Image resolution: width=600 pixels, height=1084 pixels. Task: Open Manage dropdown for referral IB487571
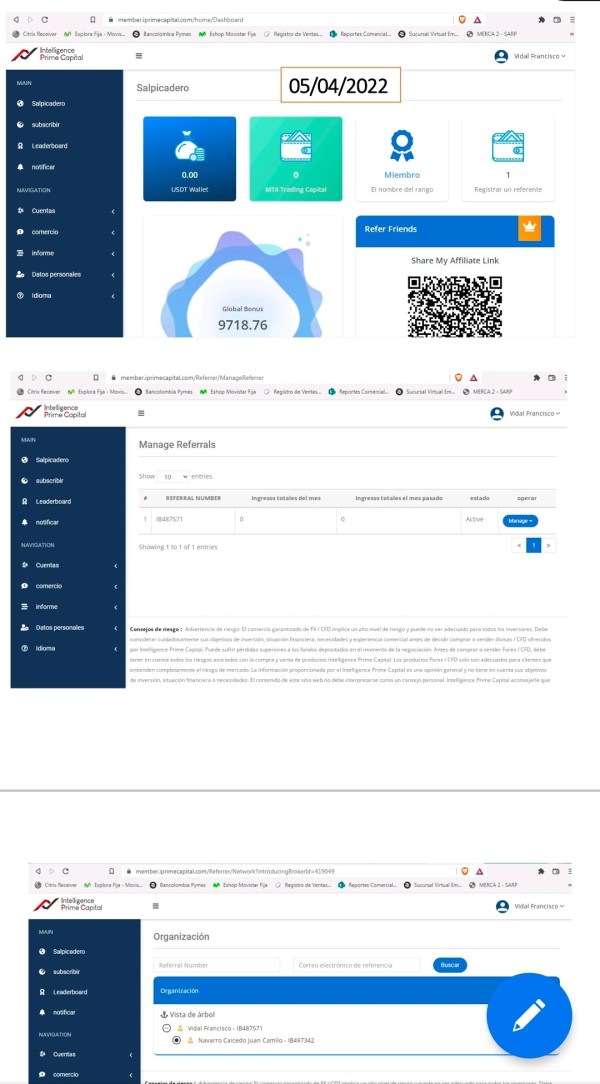[x=520, y=521]
